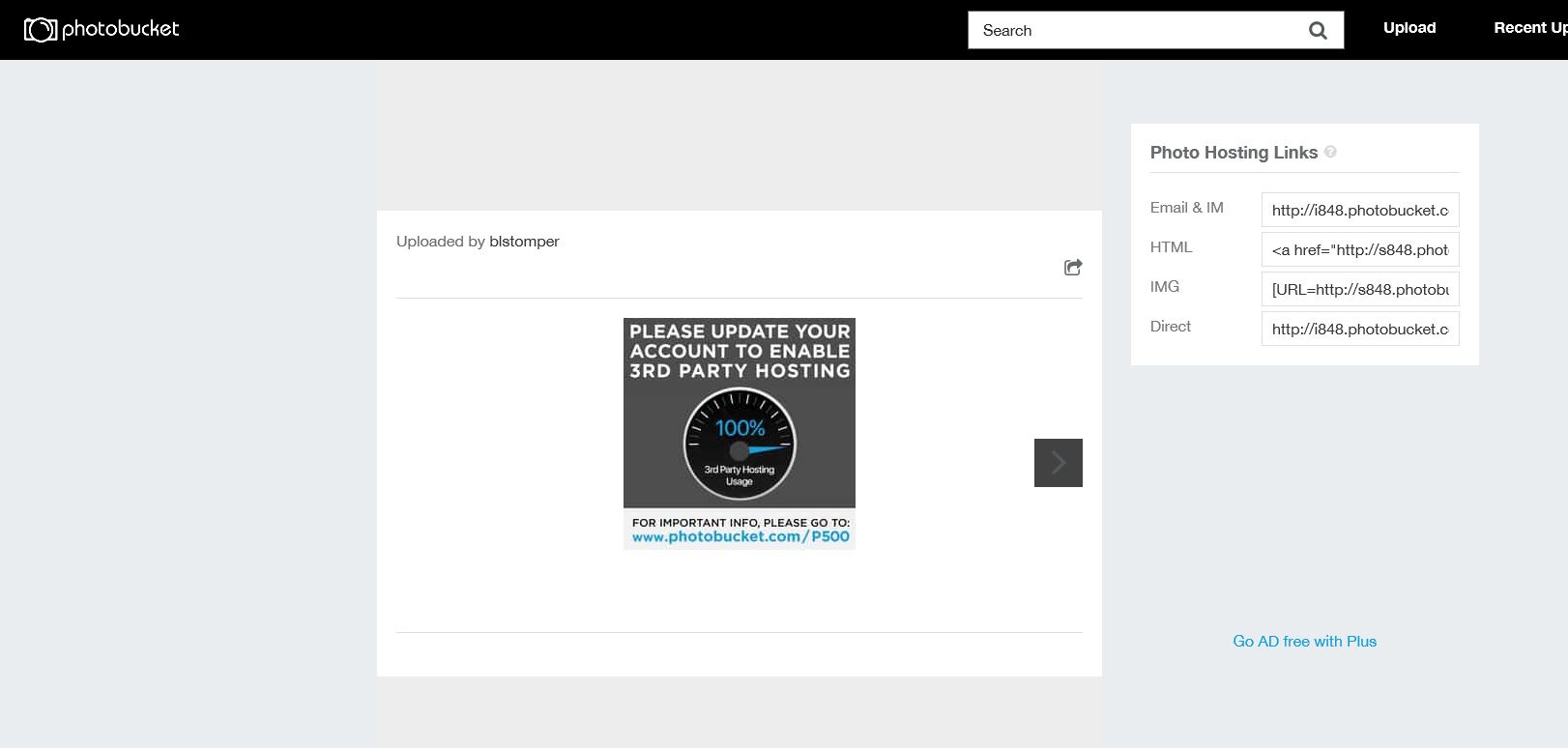Click the share arrow icon
The width and height of the screenshot is (1568, 748).
[x=1072, y=268]
